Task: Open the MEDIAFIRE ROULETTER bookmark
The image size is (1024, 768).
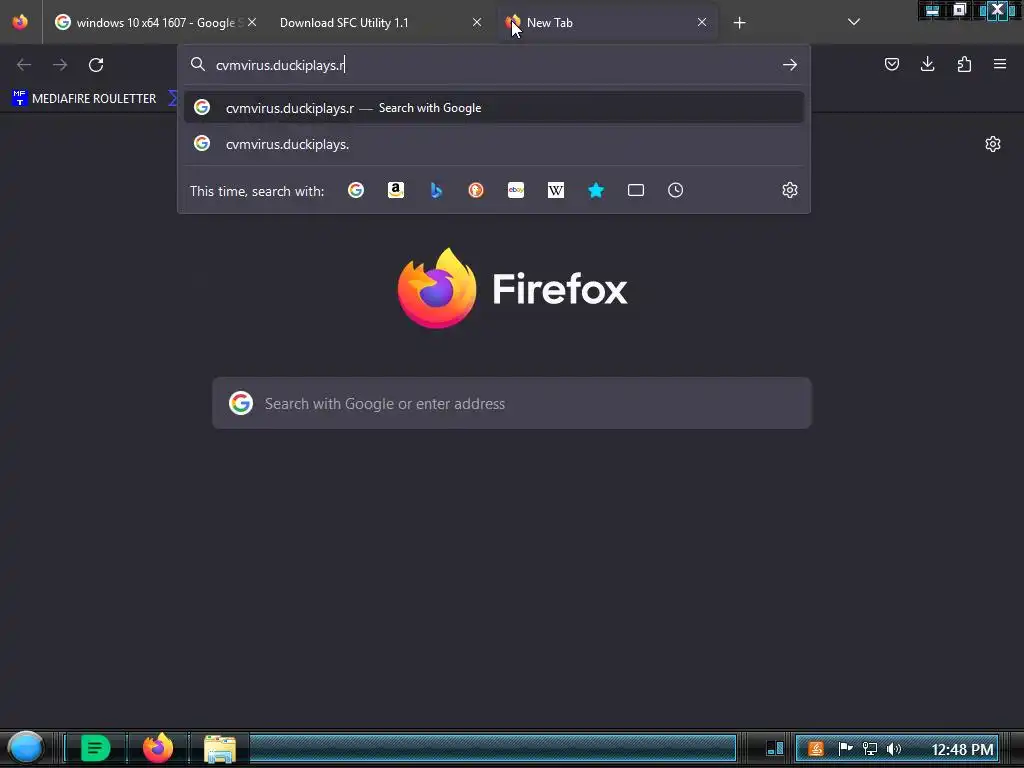Action: click(84, 99)
